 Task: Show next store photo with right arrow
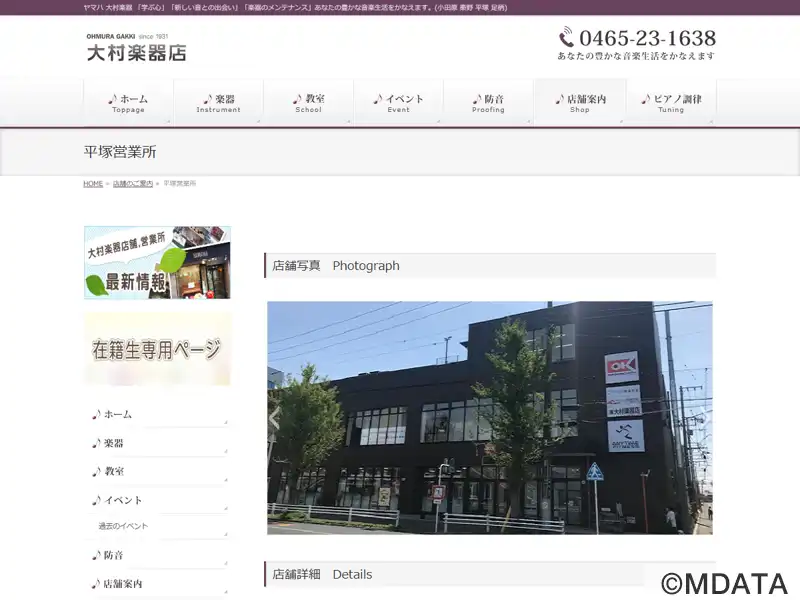pyautogui.click(x=705, y=418)
